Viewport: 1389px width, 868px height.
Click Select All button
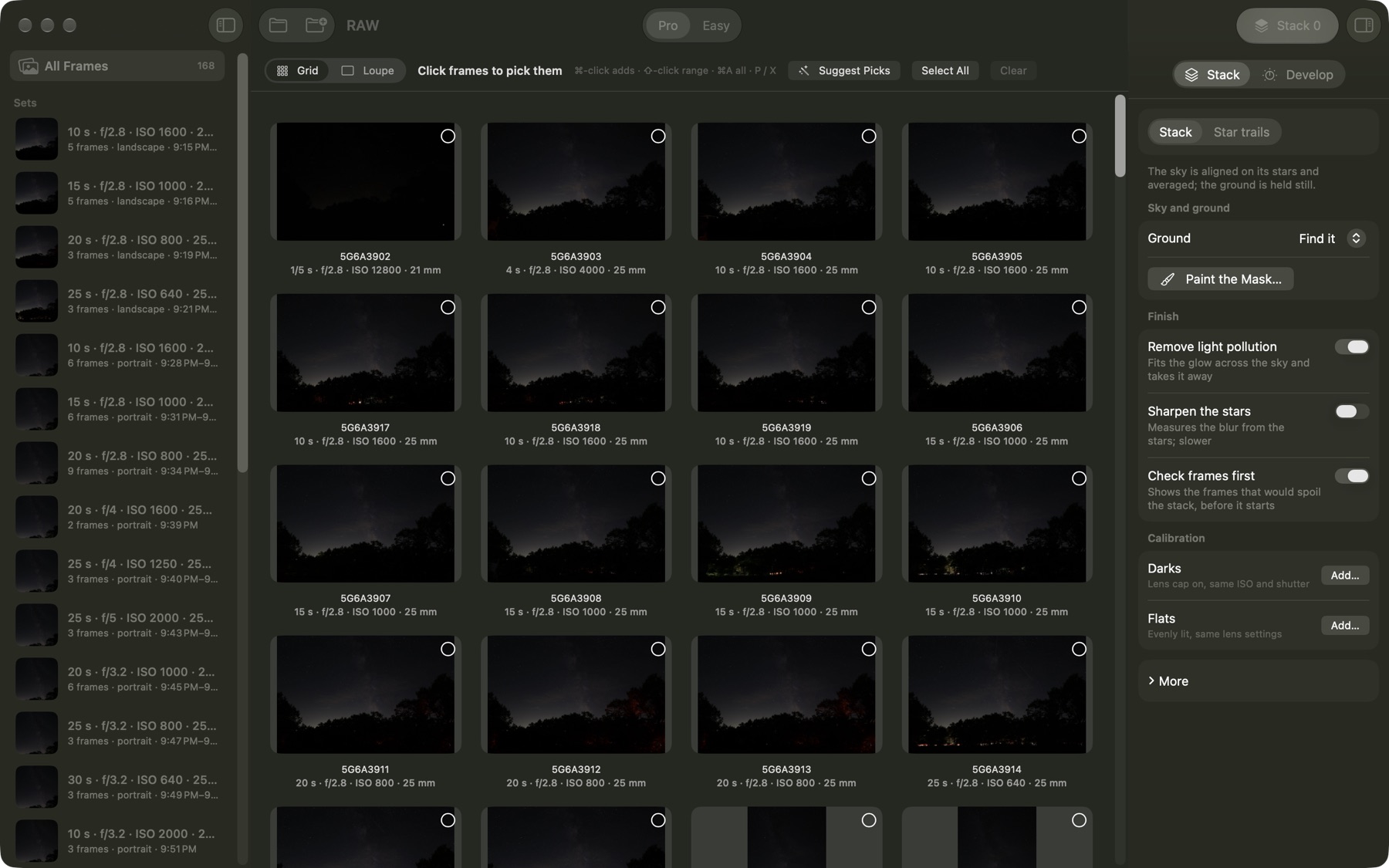tap(945, 70)
